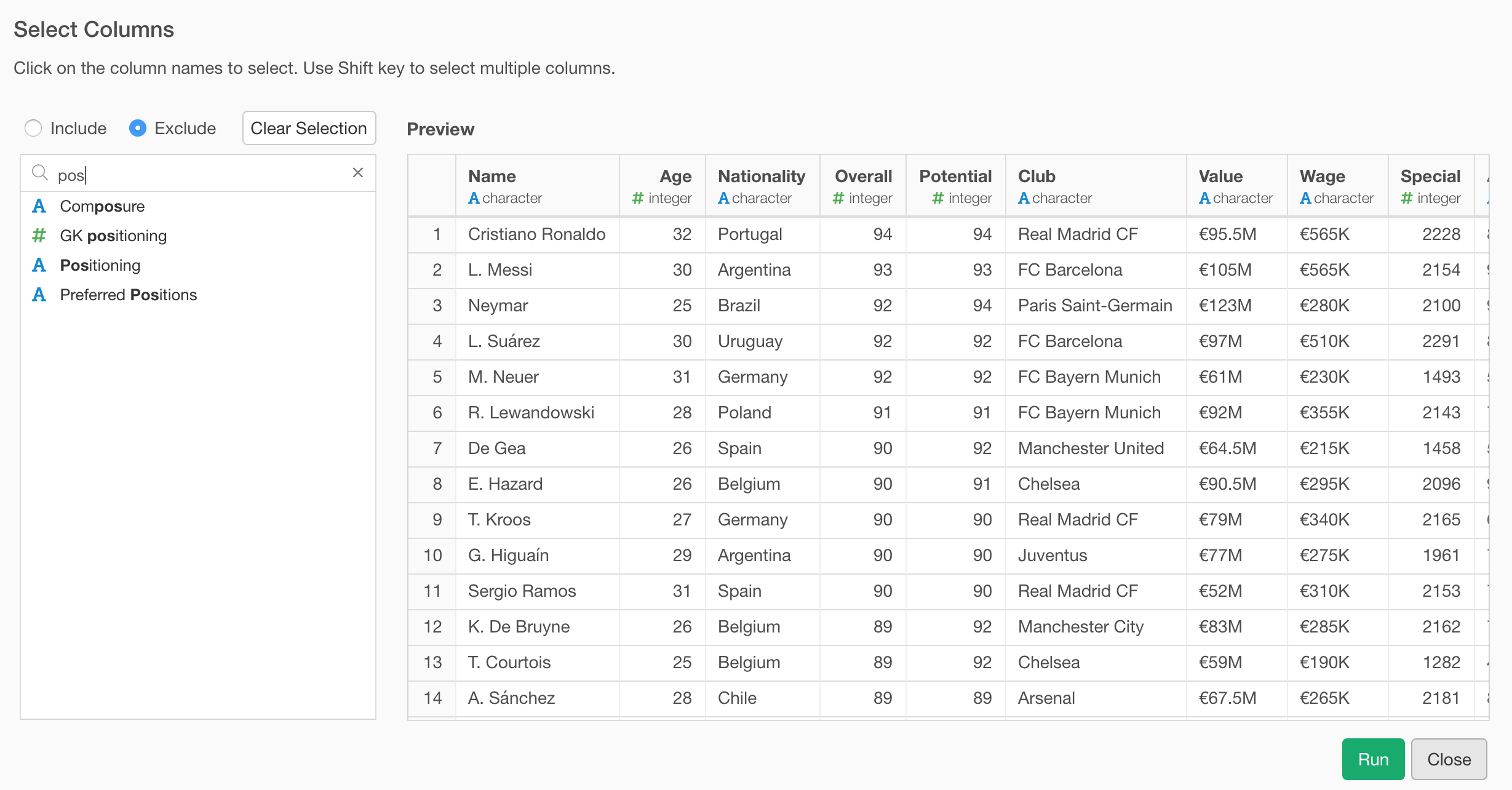Select the Exclude radio button
The width and height of the screenshot is (1512, 790).
138,128
